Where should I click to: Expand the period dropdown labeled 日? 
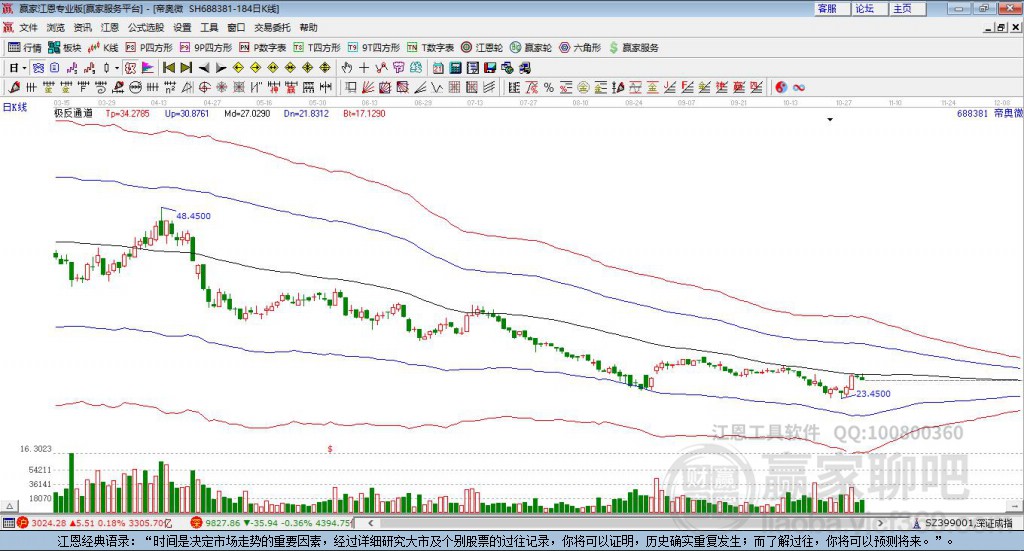[15, 68]
